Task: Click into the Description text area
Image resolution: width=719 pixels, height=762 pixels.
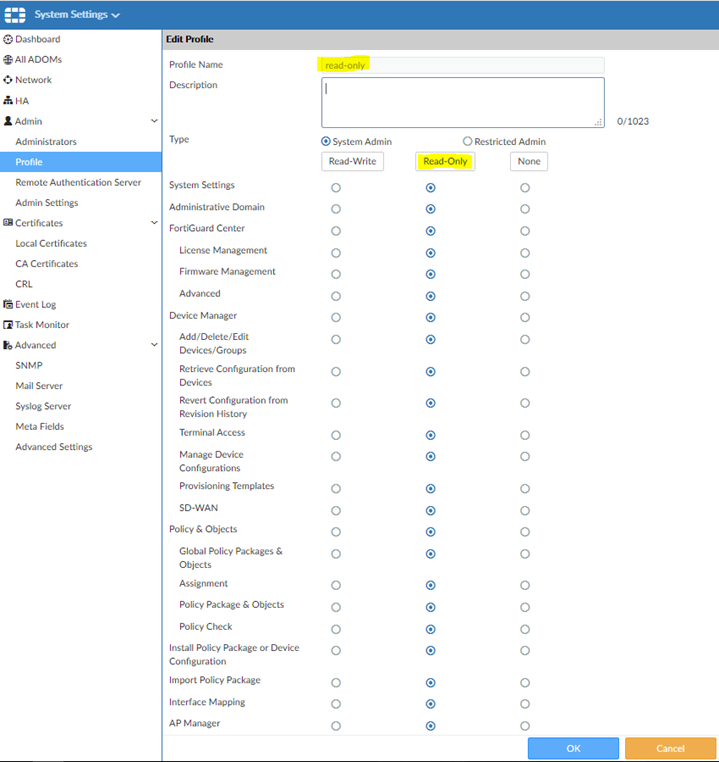Action: (x=462, y=102)
